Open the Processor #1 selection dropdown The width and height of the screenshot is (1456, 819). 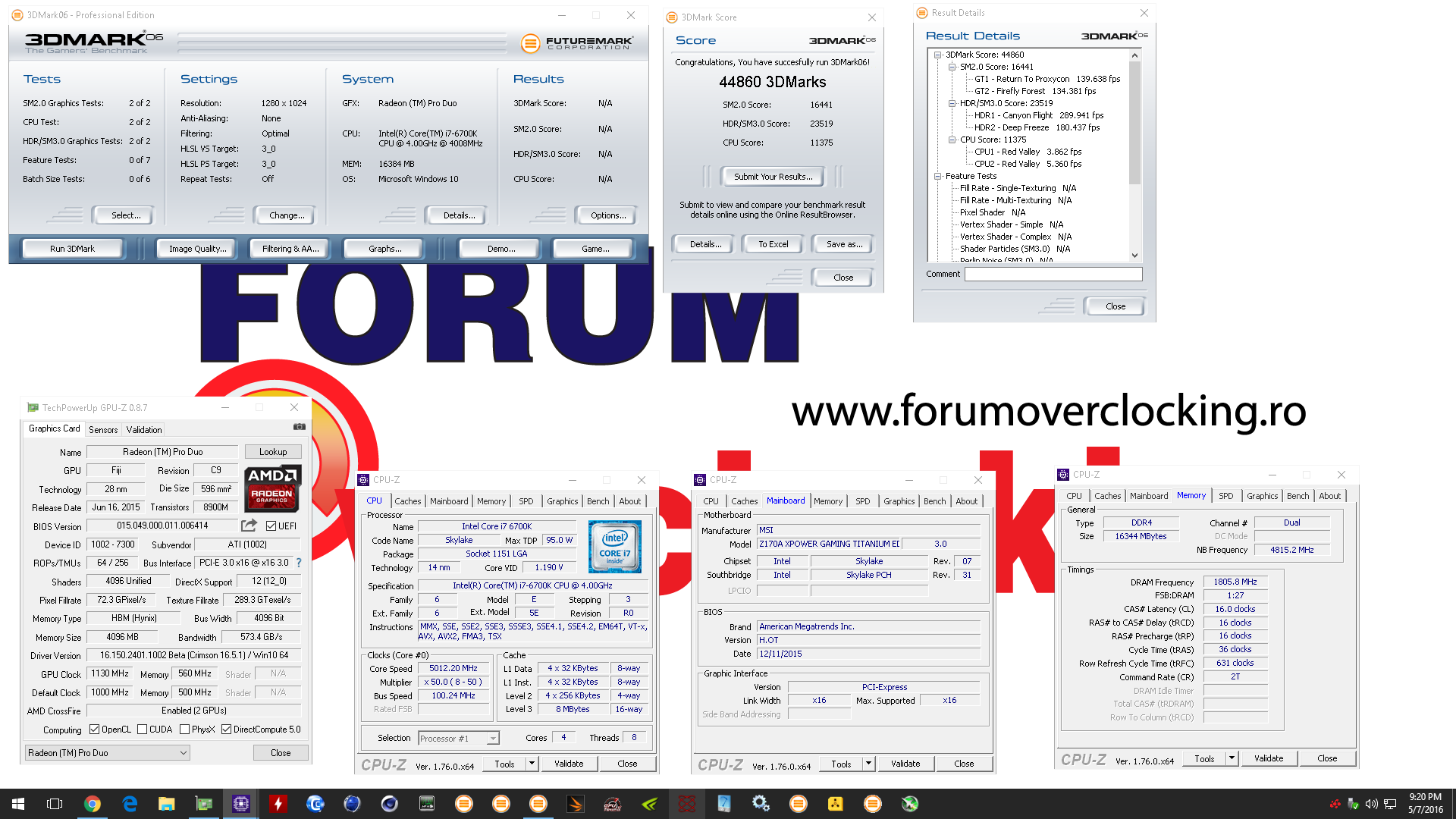click(459, 738)
